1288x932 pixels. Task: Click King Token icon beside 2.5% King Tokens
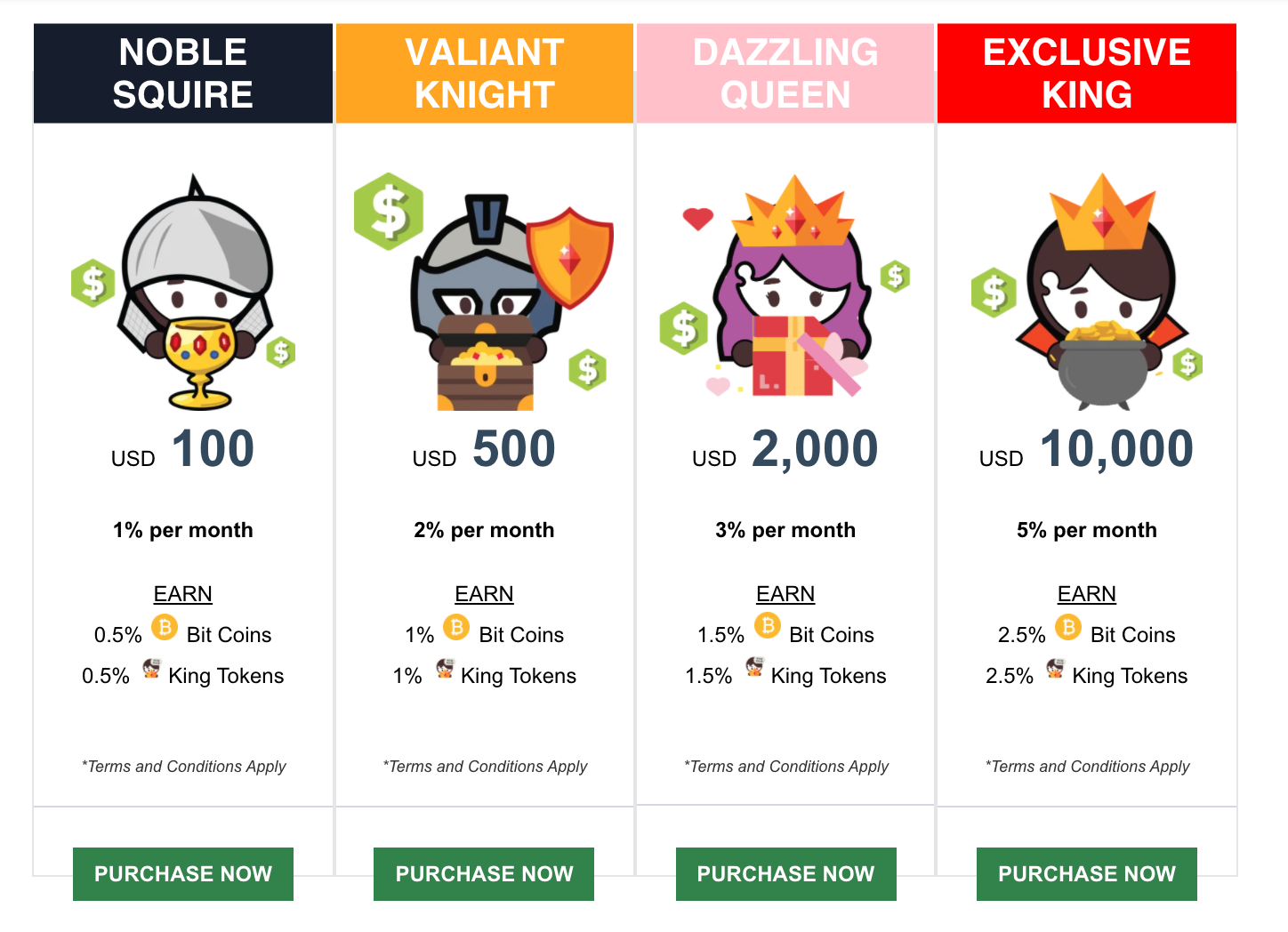pyautogui.click(x=1056, y=669)
